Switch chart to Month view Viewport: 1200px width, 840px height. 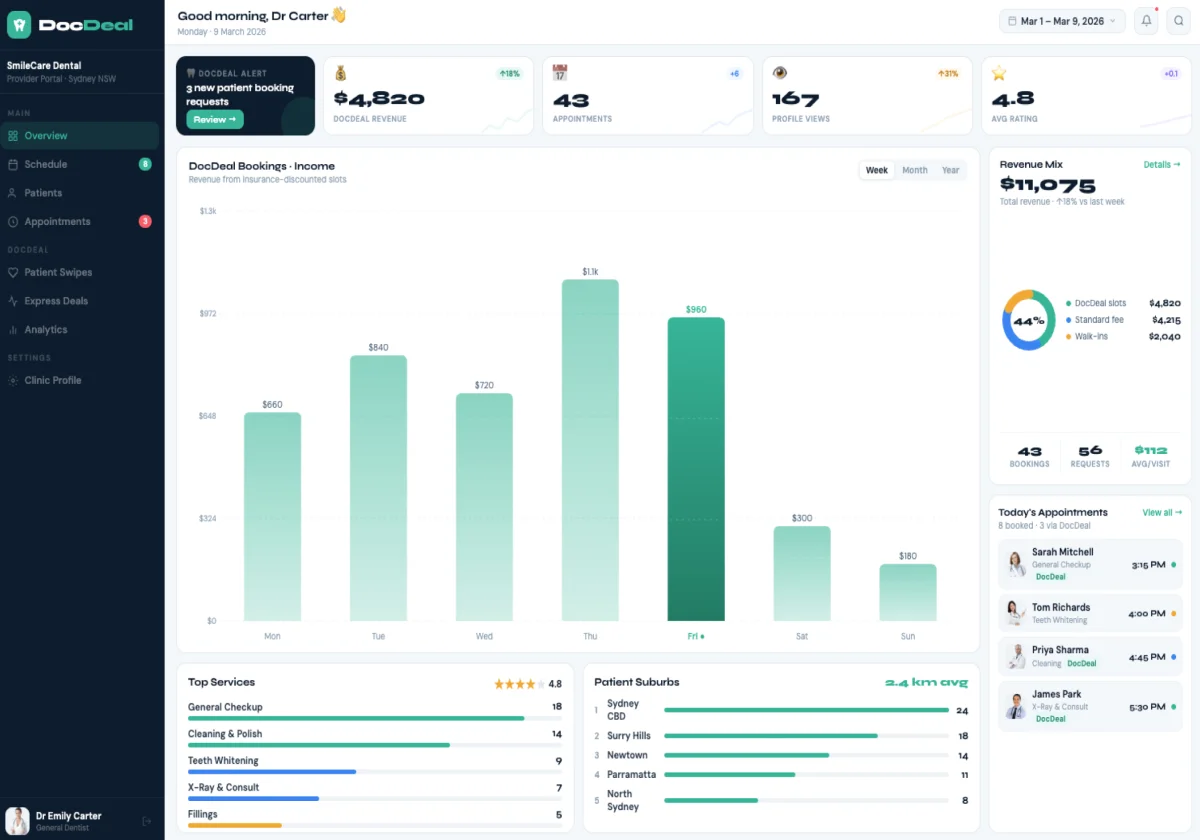pyautogui.click(x=914, y=170)
